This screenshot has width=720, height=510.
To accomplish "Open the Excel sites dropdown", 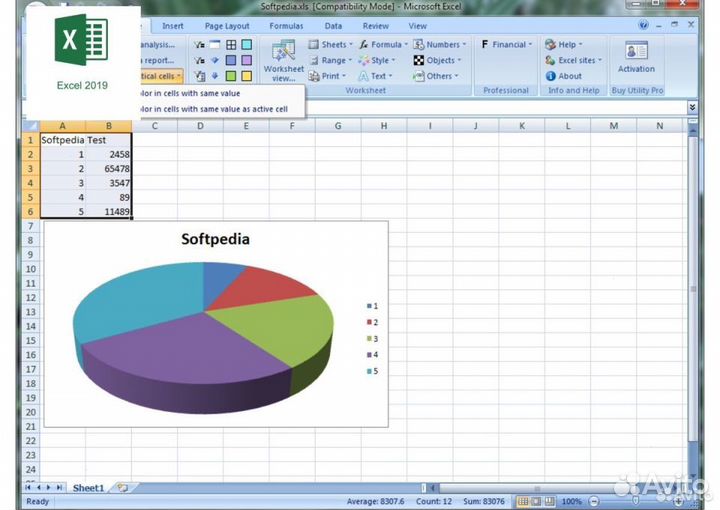I will pyautogui.click(x=573, y=60).
